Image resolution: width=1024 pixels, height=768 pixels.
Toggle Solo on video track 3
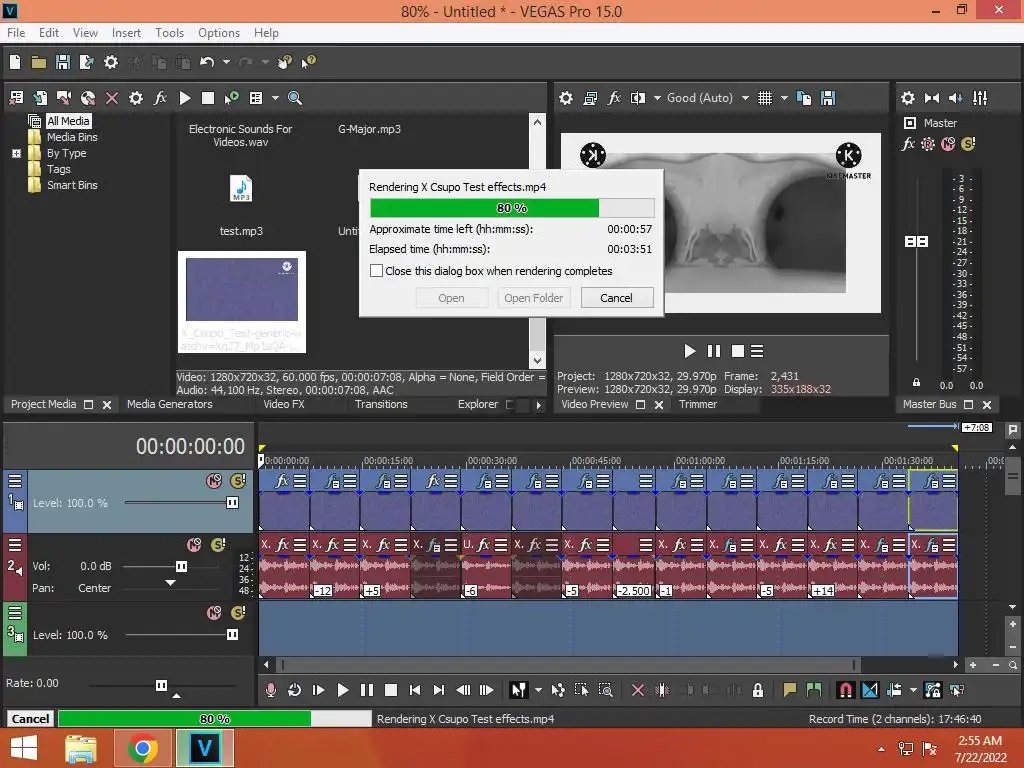pos(238,613)
